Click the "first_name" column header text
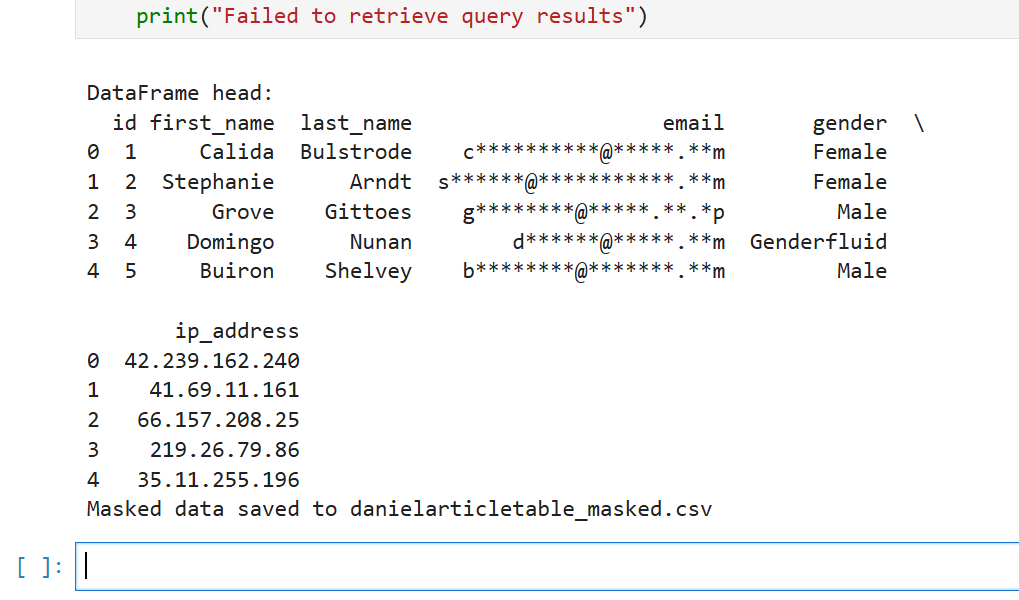This screenshot has width=1019, height=600. tap(212, 123)
